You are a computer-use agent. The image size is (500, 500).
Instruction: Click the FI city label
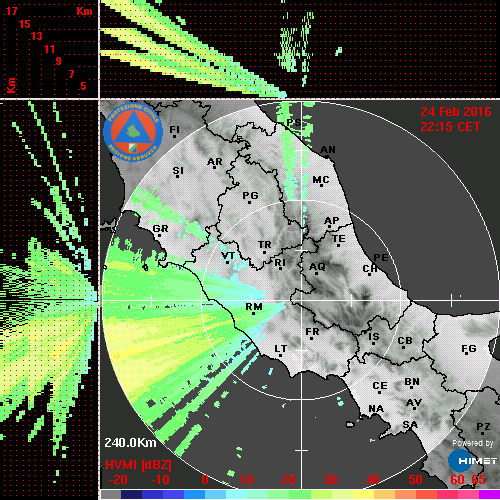(174, 129)
